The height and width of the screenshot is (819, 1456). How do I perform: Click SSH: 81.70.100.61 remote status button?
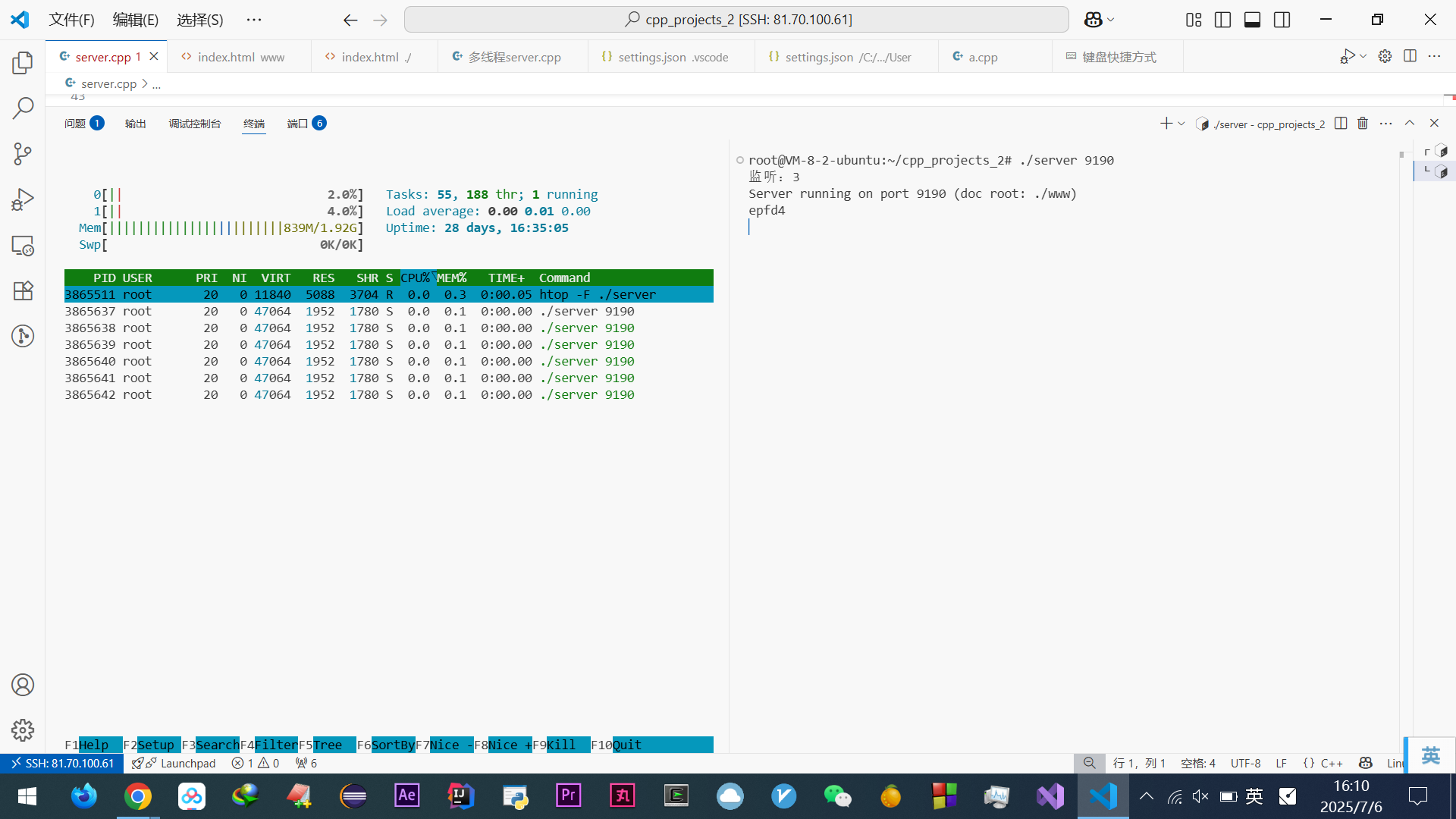(62, 763)
